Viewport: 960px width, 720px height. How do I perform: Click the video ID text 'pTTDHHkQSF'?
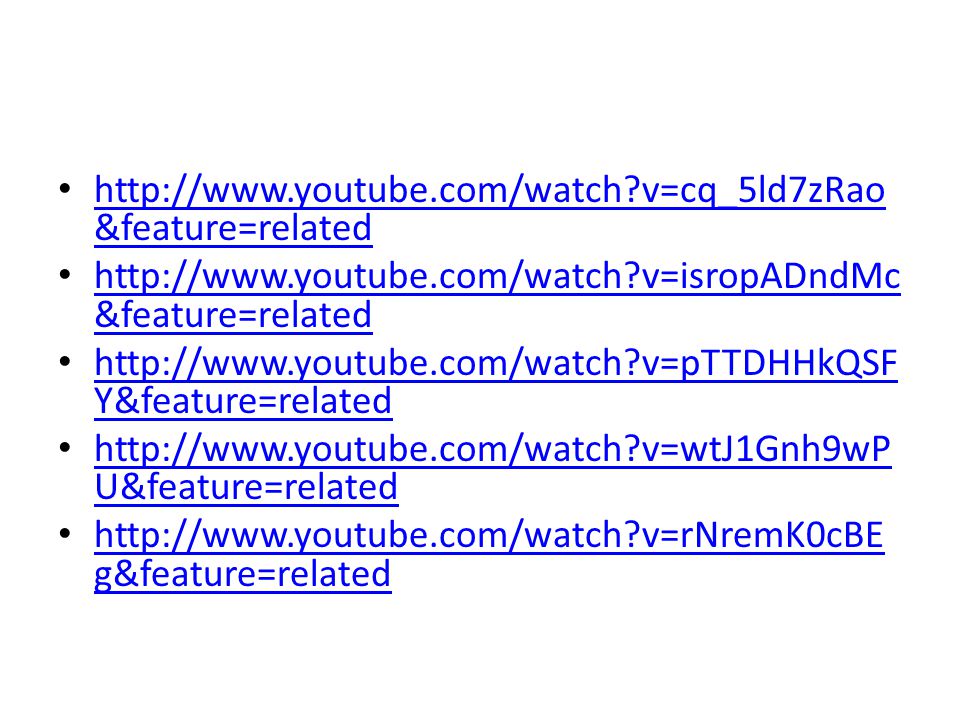point(789,363)
